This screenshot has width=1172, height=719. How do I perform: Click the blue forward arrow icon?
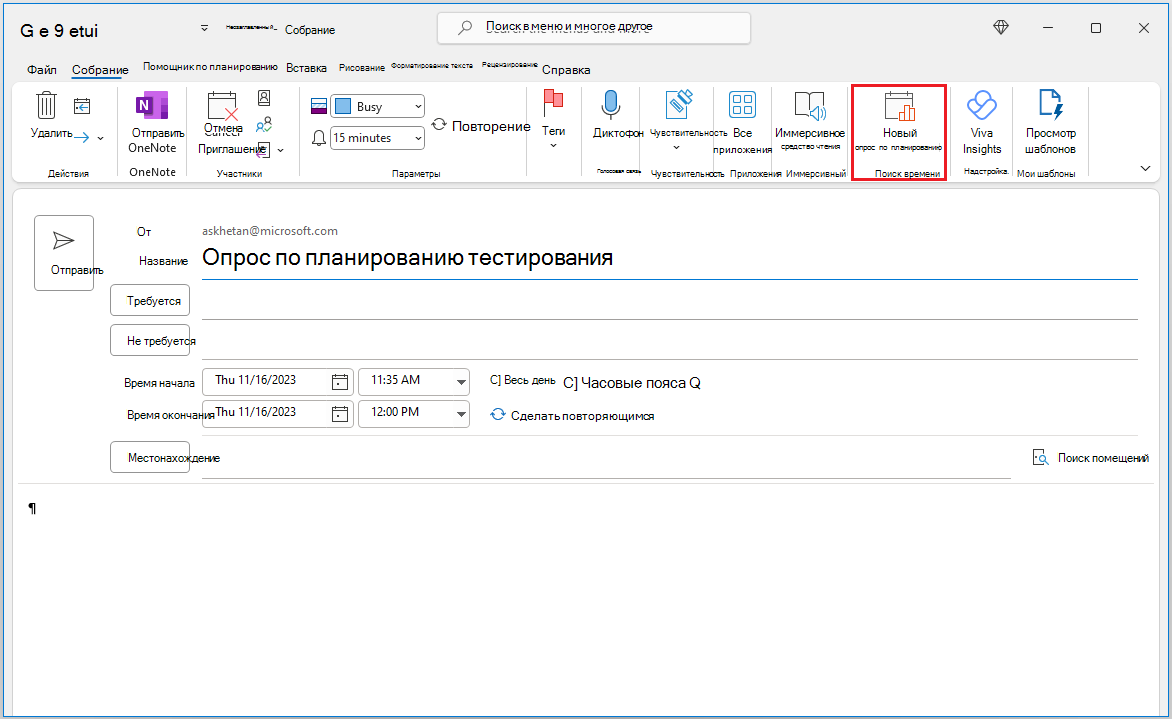pyautogui.click(x=81, y=138)
